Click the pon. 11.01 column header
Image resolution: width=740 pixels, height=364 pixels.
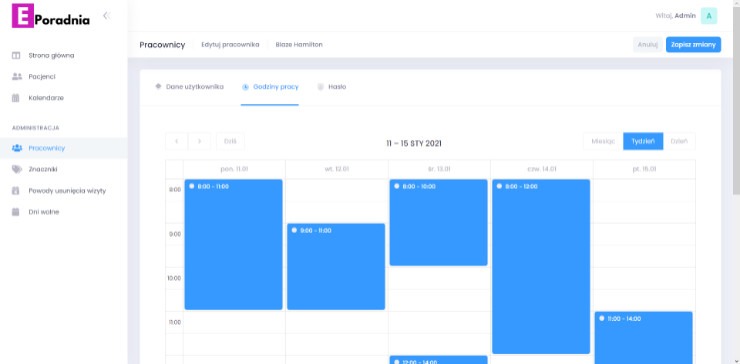(x=235, y=169)
